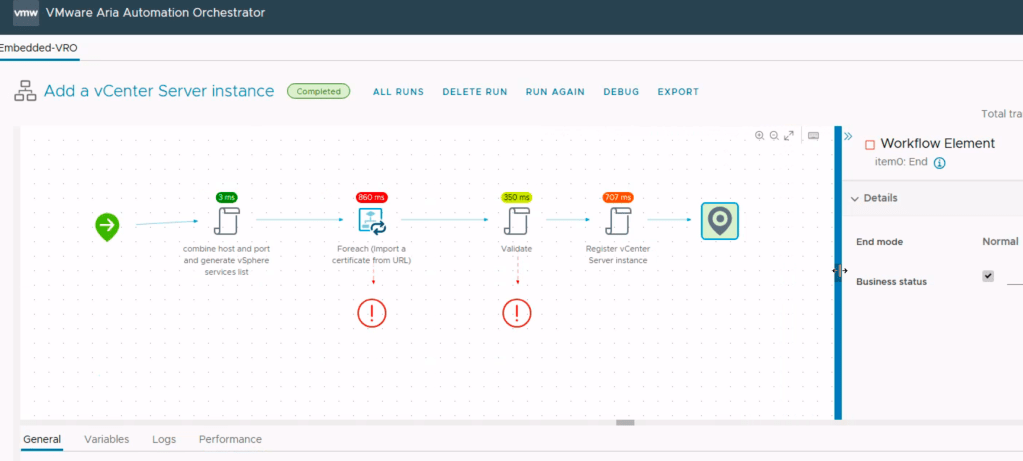Open the keyboard shortcuts icon

pos(813,136)
